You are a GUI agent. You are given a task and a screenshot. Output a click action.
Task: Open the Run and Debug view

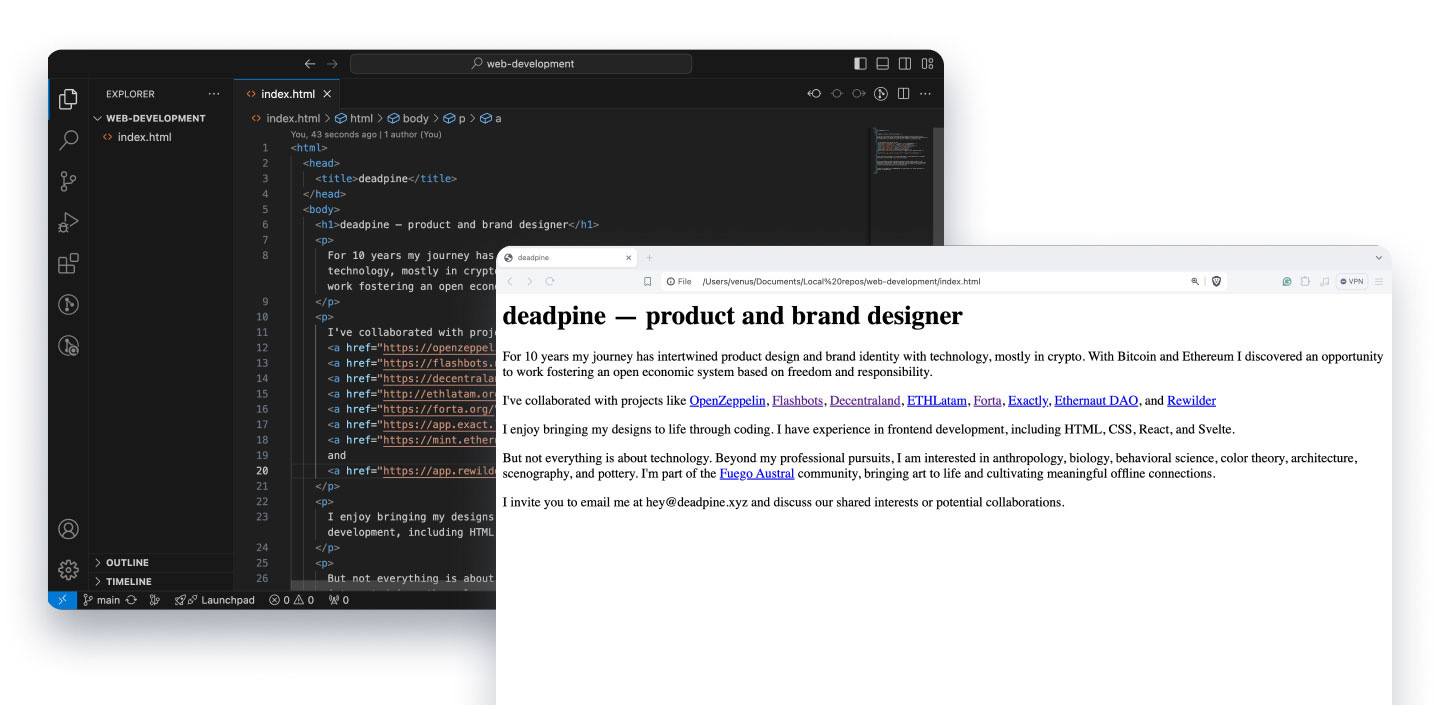(x=68, y=222)
